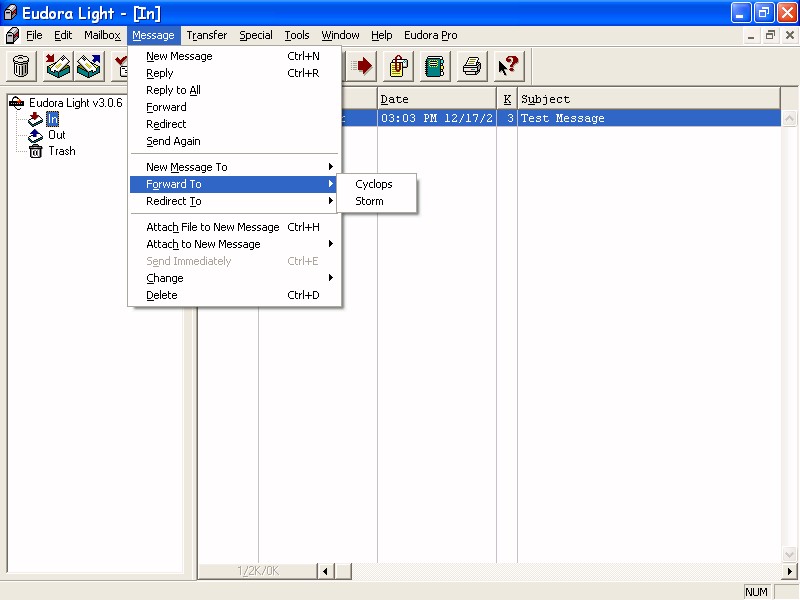The height and width of the screenshot is (600, 800).
Task: Choose Forward in the Message menu
Action: (x=234, y=107)
